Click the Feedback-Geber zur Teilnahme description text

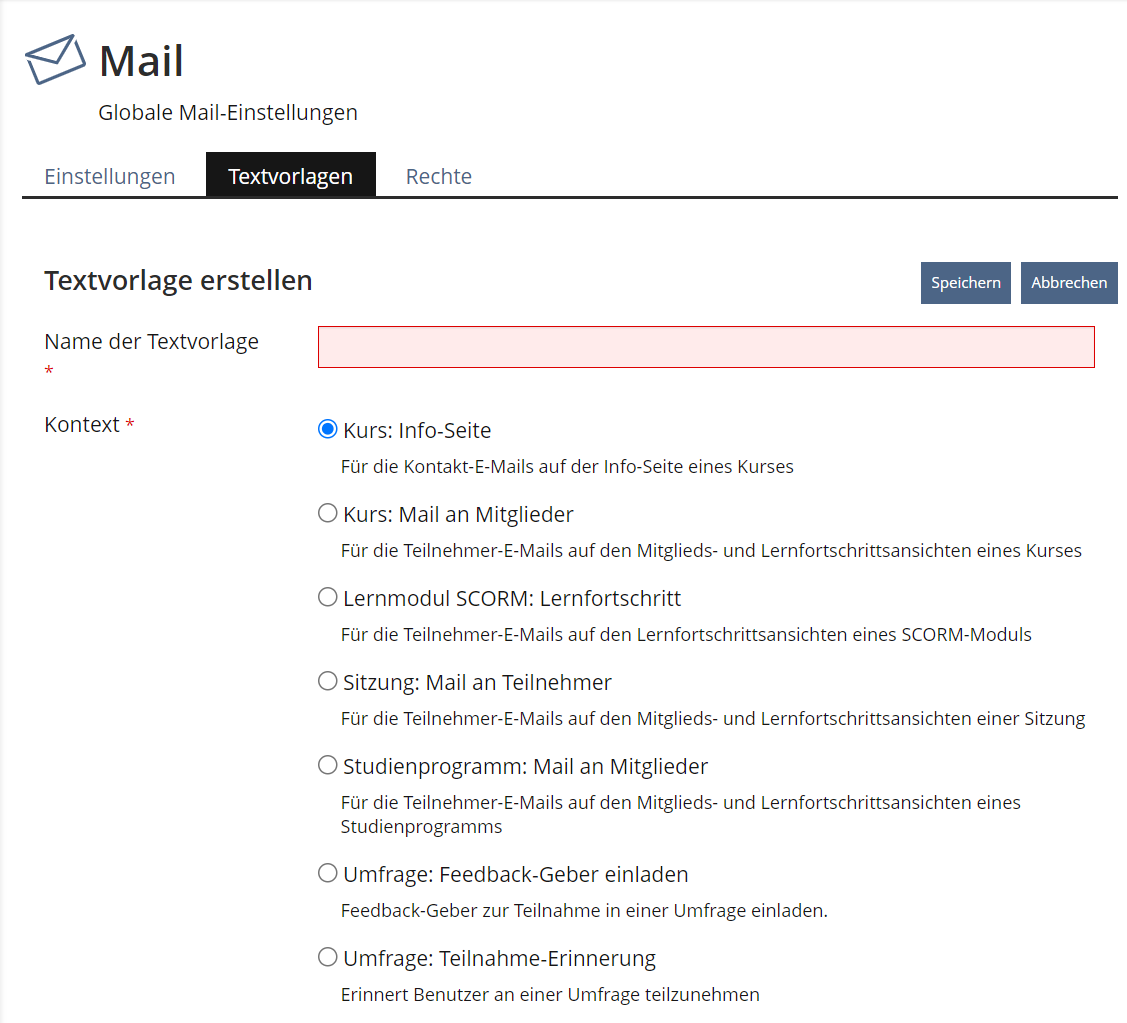(584, 911)
